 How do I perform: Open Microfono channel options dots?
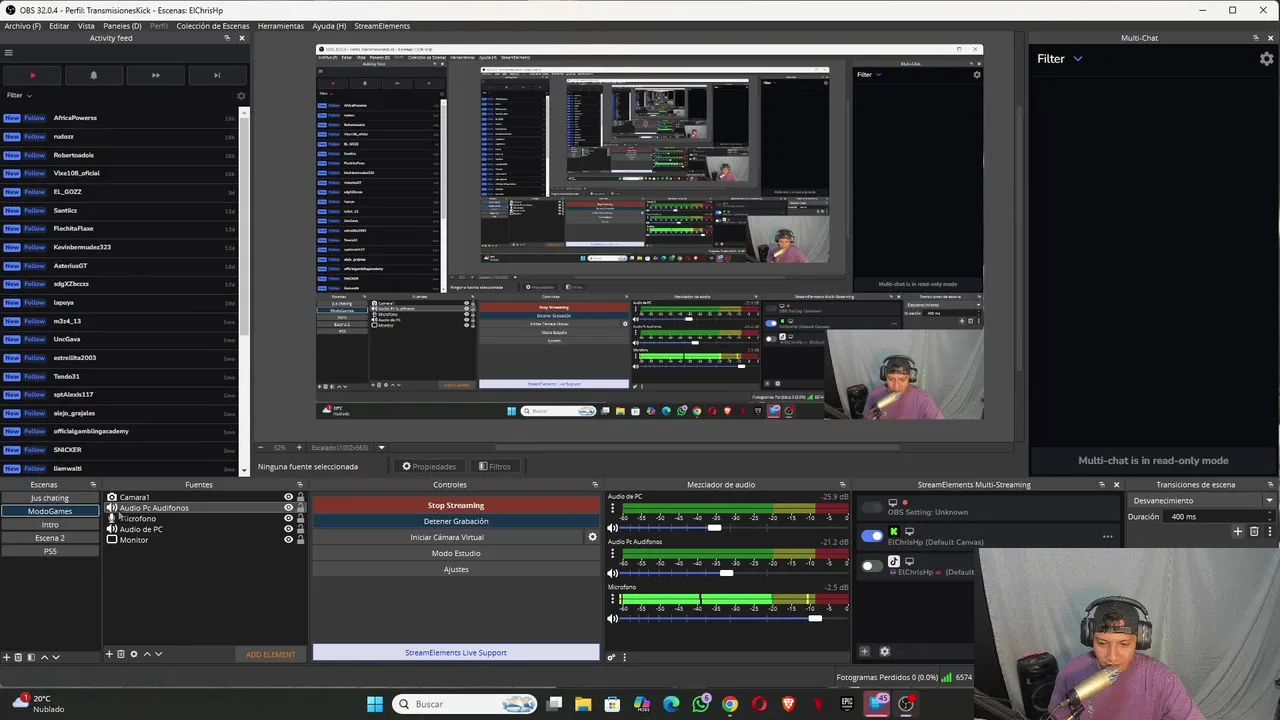click(x=613, y=598)
